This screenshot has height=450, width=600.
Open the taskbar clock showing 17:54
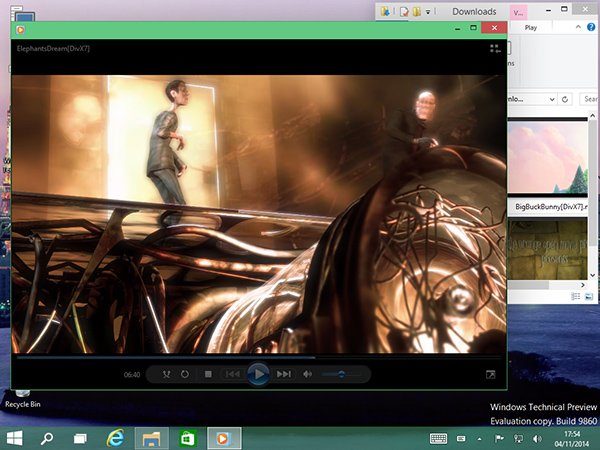[x=572, y=439]
